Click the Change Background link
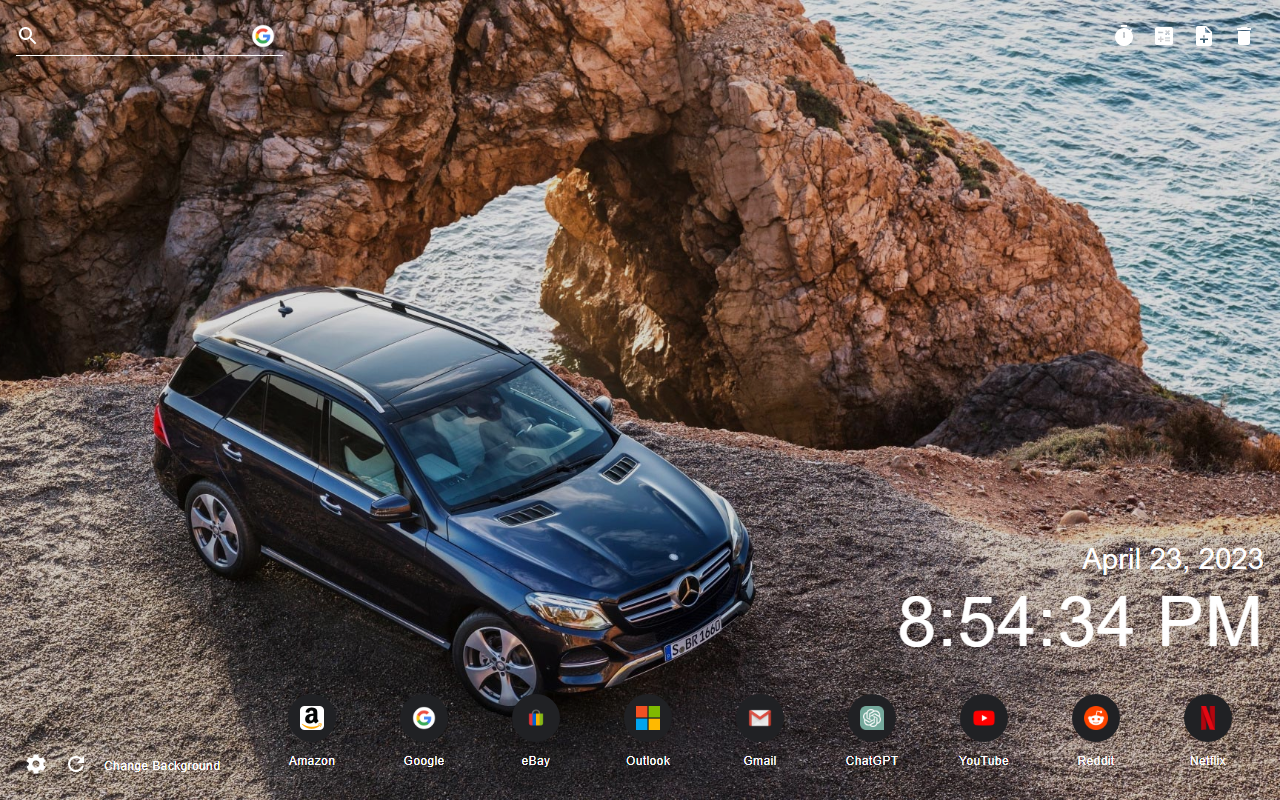 point(162,765)
